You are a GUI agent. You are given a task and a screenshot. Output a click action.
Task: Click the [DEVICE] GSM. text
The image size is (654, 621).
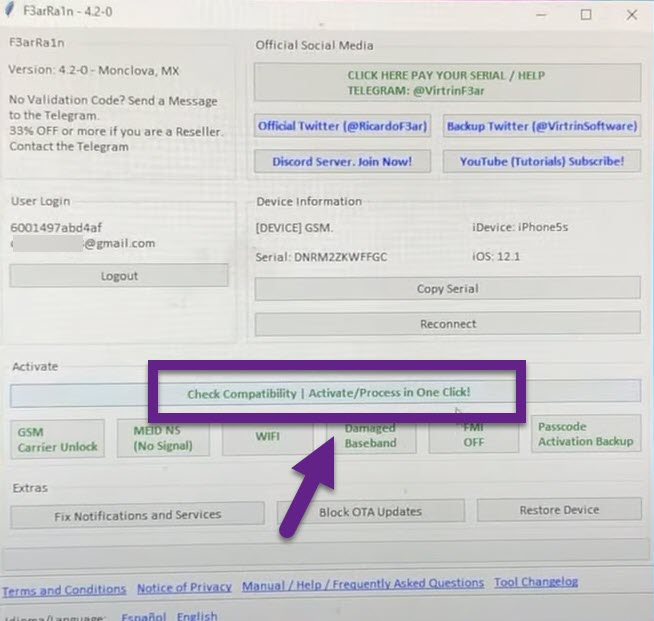(294, 228)
